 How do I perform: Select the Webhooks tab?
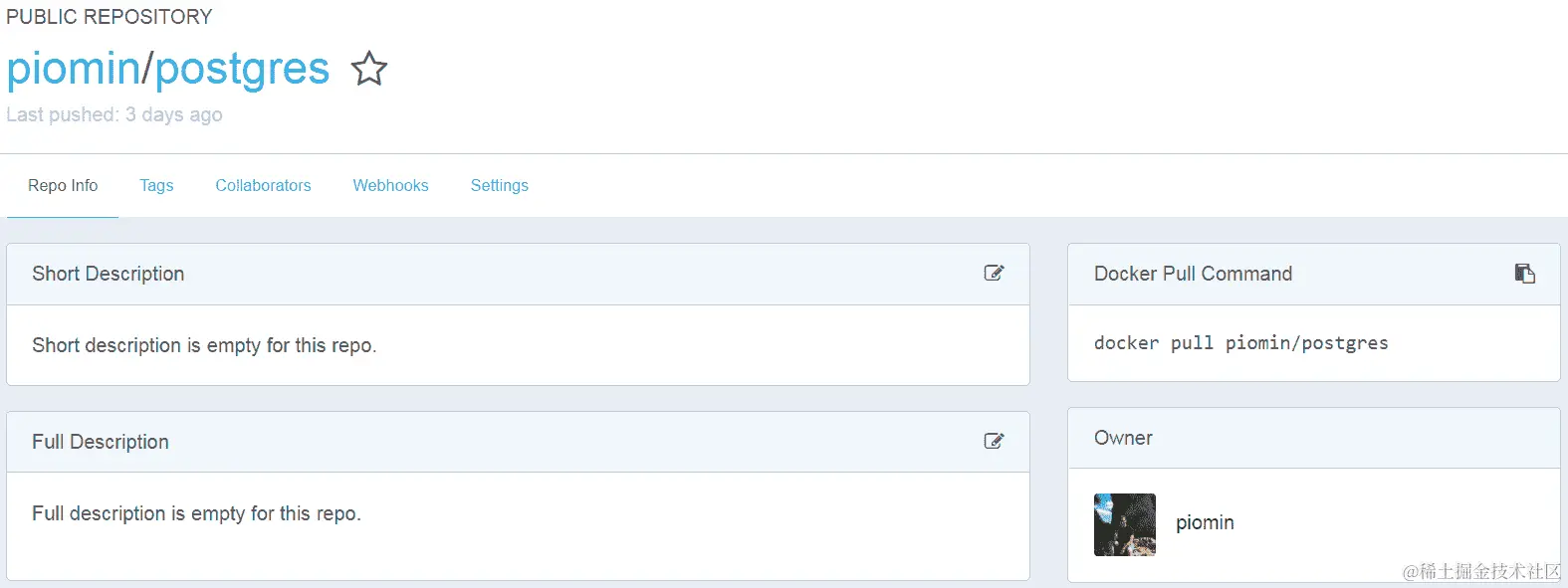point(390,186)
